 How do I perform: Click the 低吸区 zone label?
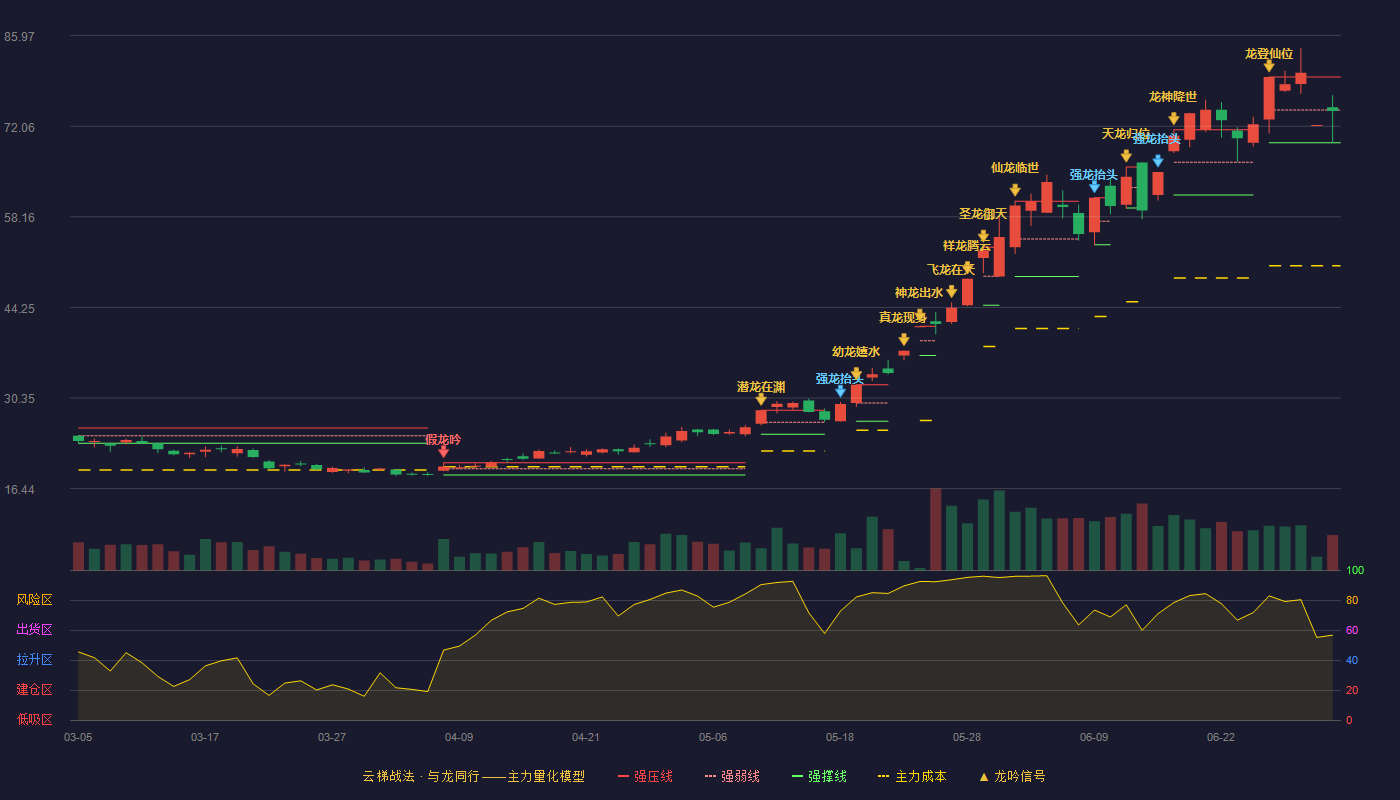[34, 719]
